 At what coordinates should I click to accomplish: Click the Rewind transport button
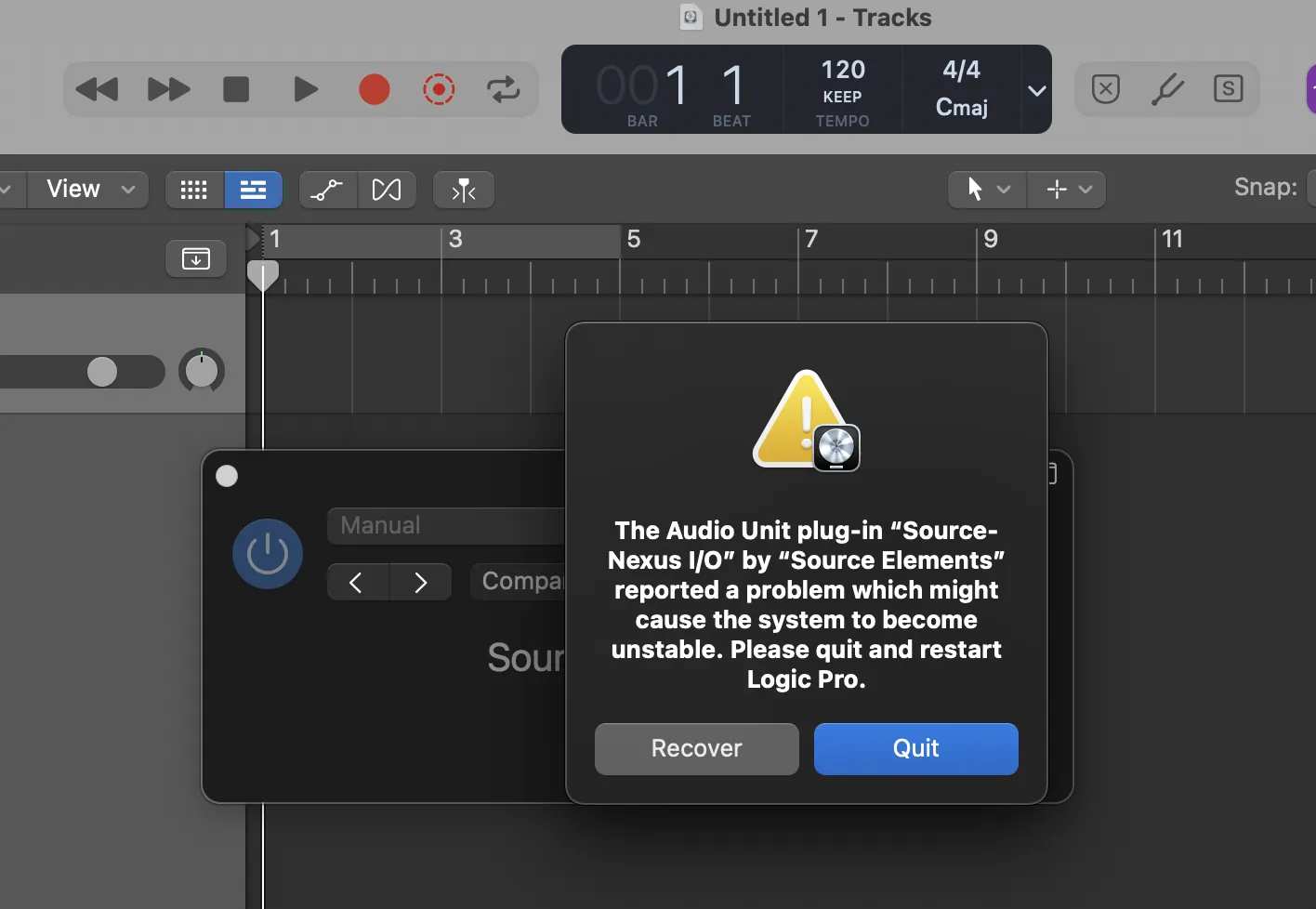97,90
